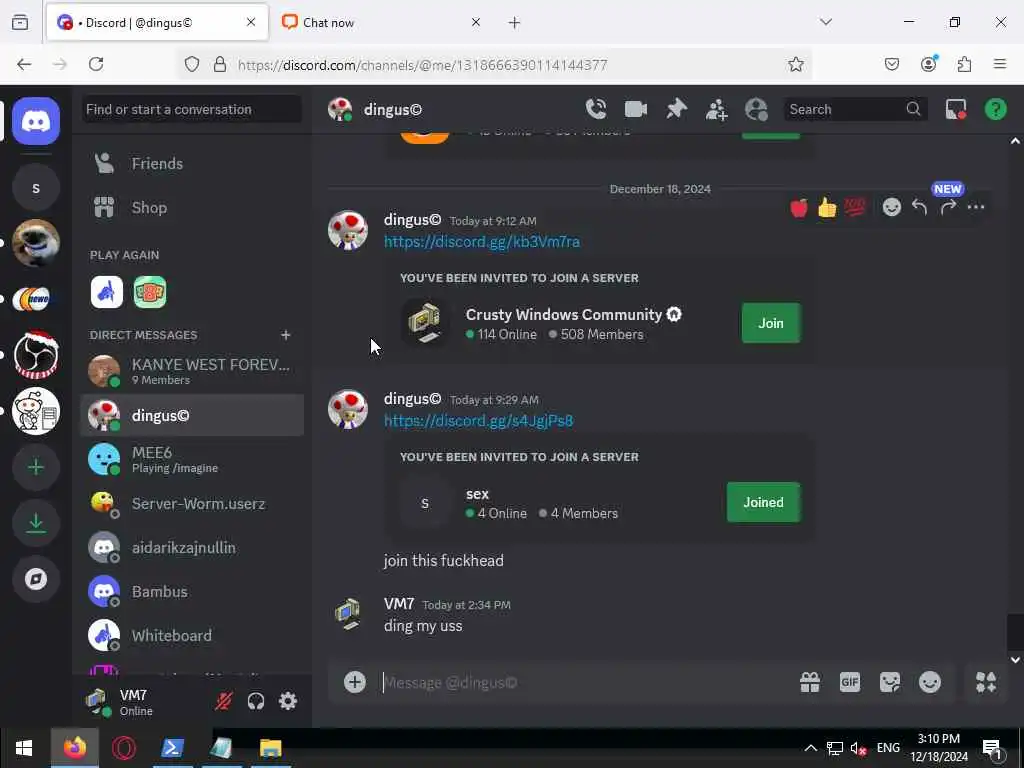This screenshot has width=1024, height=768.
Task: Open the apps launcher in message bar
Action: click(x=985, y=682)
